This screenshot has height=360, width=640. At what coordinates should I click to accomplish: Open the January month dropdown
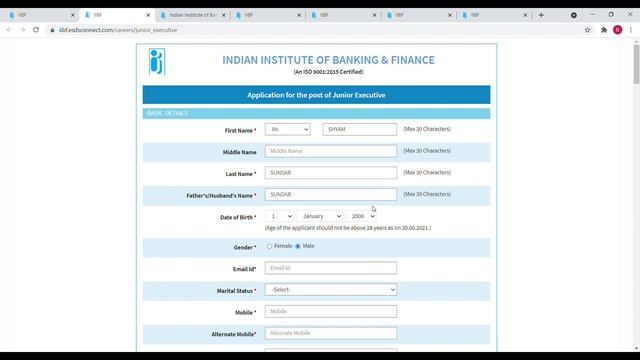click(320, 216)
